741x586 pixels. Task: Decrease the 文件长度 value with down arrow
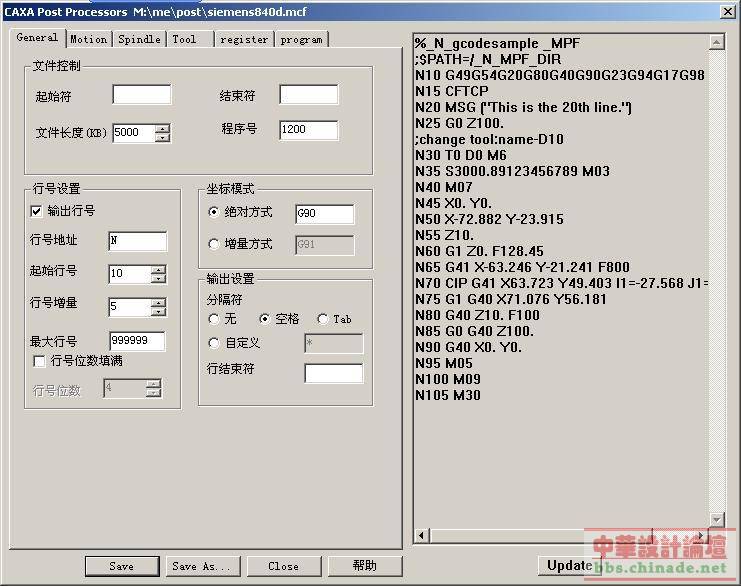[x=162, y=138]
